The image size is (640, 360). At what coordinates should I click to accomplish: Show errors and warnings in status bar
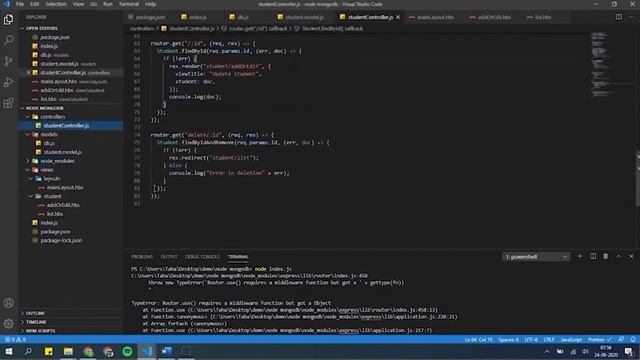(15, 340)
